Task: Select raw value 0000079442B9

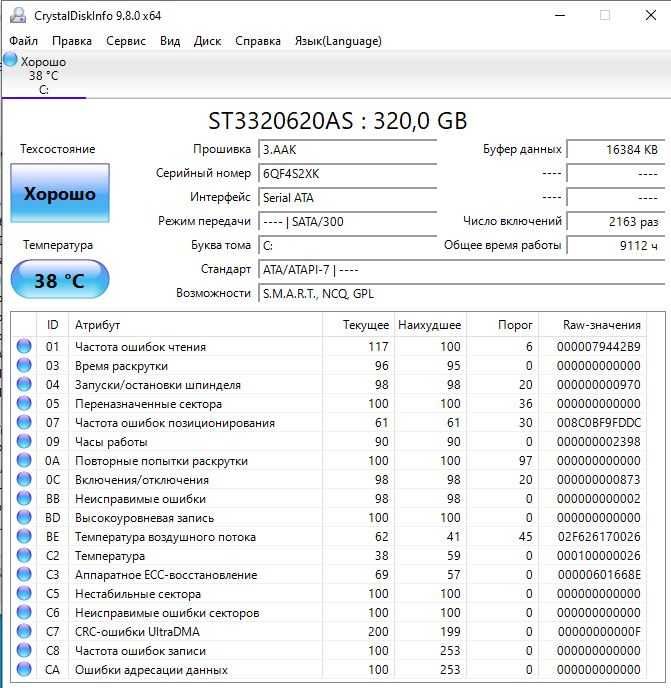Action: (599, 347)
